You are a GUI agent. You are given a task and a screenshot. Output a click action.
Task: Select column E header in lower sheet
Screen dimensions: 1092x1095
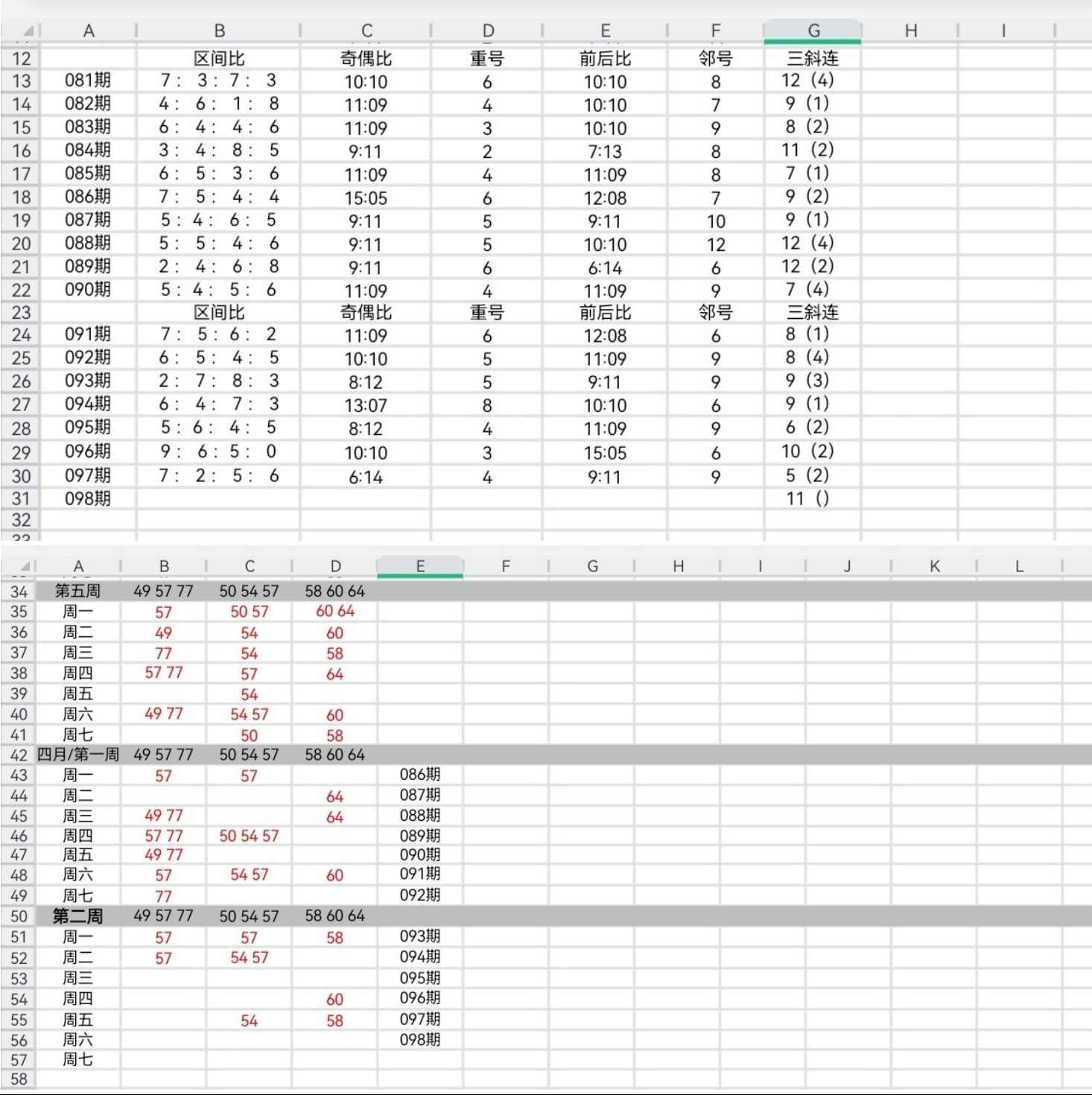(x=420, y=567)
